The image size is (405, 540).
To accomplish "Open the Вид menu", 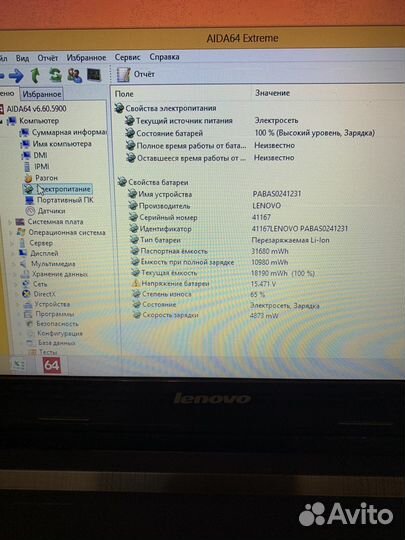I will 22,58.
